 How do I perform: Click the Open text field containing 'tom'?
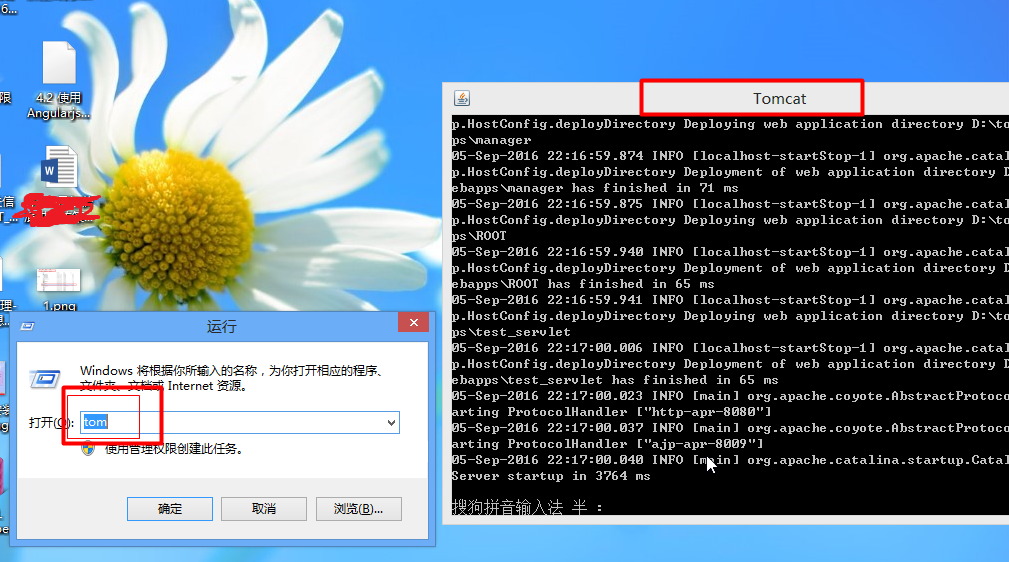[x=240, y=422]
